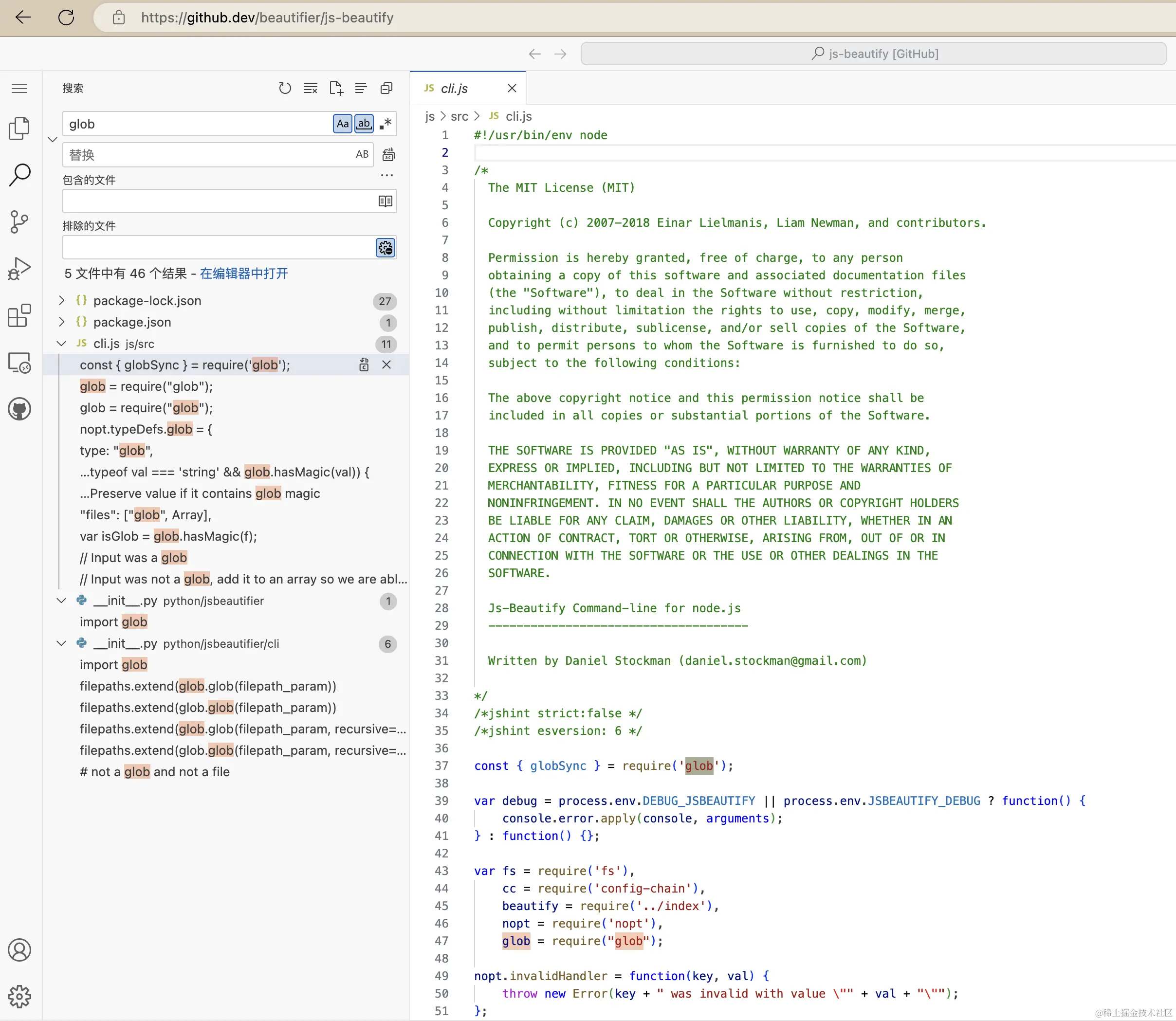
Task: Clear the current search results
Action: pyautogui.click(x=310, y=88)
